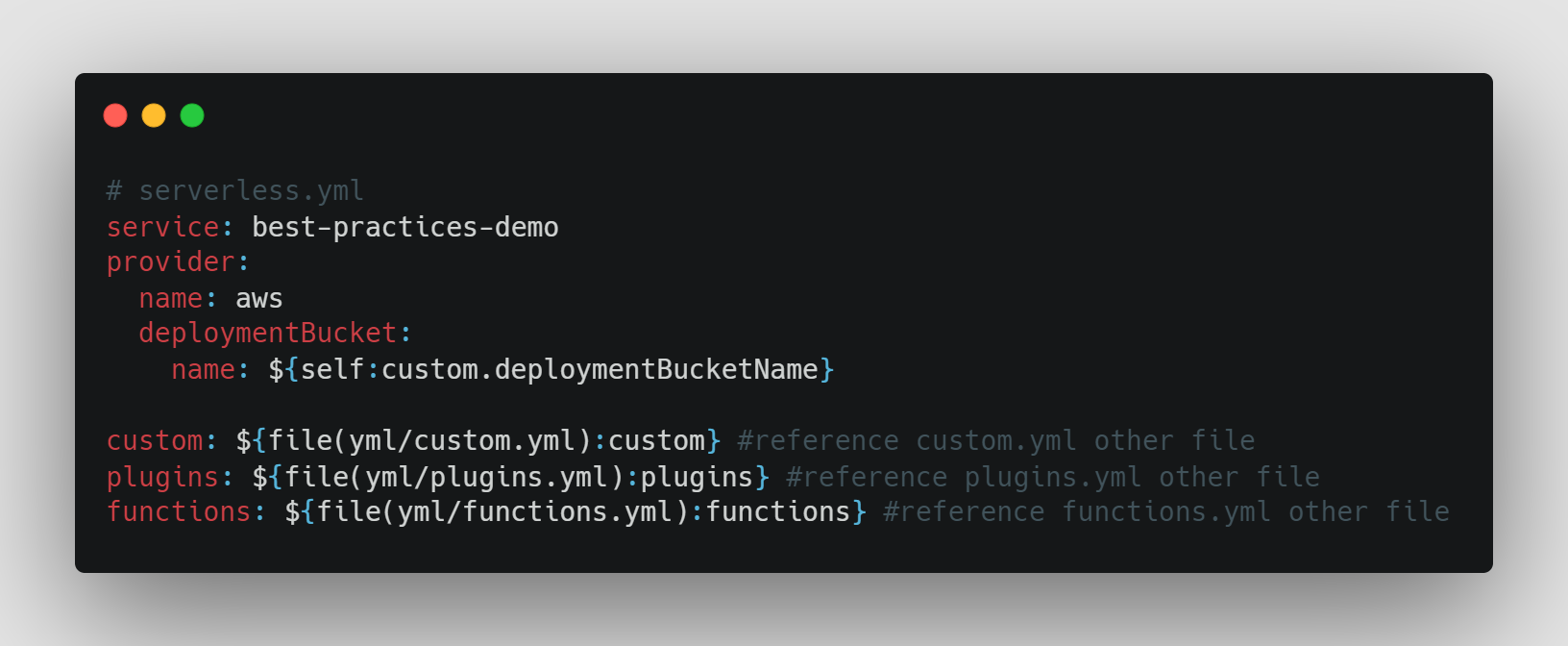Click the '#reference functions.yml other file' comment
1568x646 pixels.
coord(1166,511)
